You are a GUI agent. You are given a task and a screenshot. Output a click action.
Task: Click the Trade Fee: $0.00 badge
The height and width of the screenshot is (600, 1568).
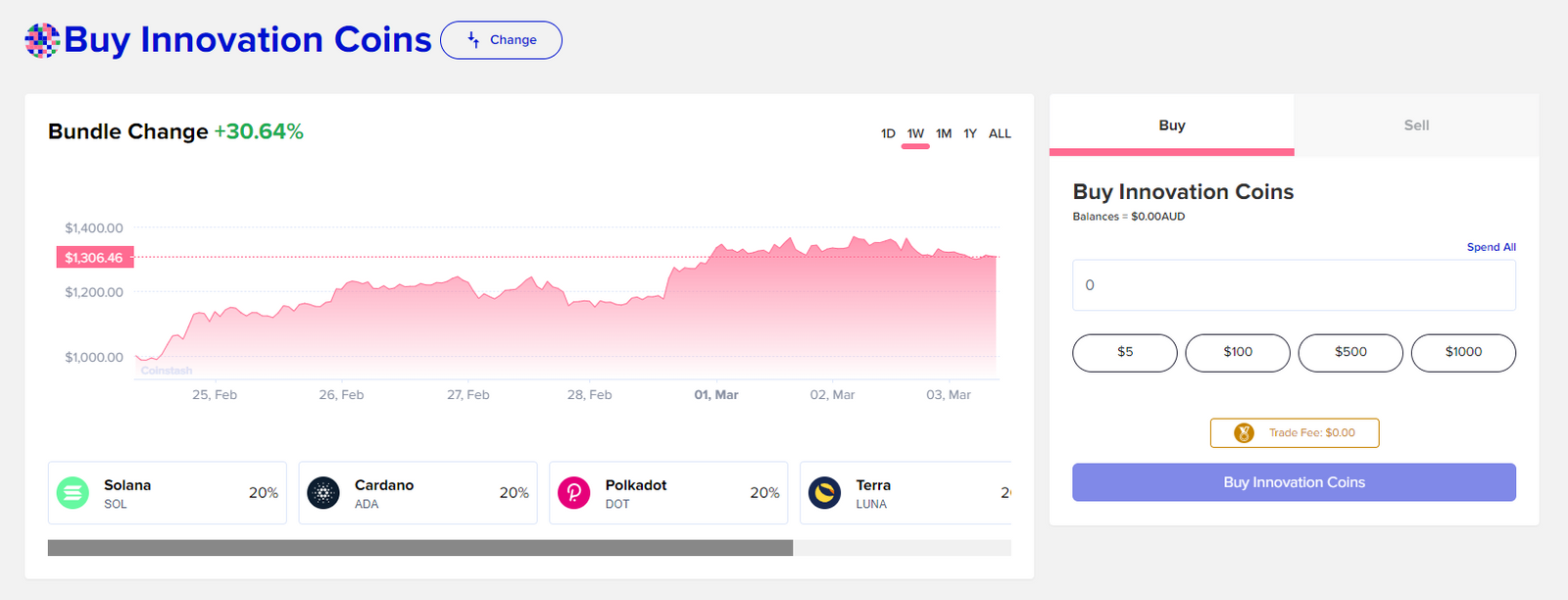click(1295, 432)
